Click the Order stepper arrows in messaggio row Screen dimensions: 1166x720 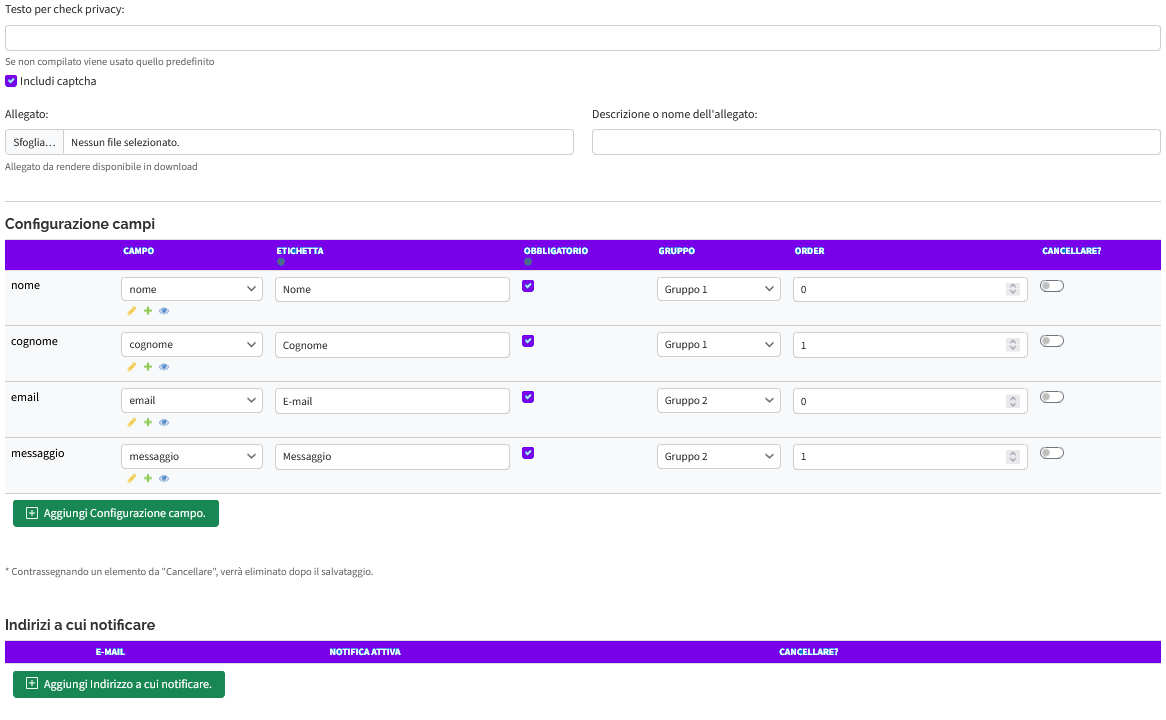tap(1012, 457)
